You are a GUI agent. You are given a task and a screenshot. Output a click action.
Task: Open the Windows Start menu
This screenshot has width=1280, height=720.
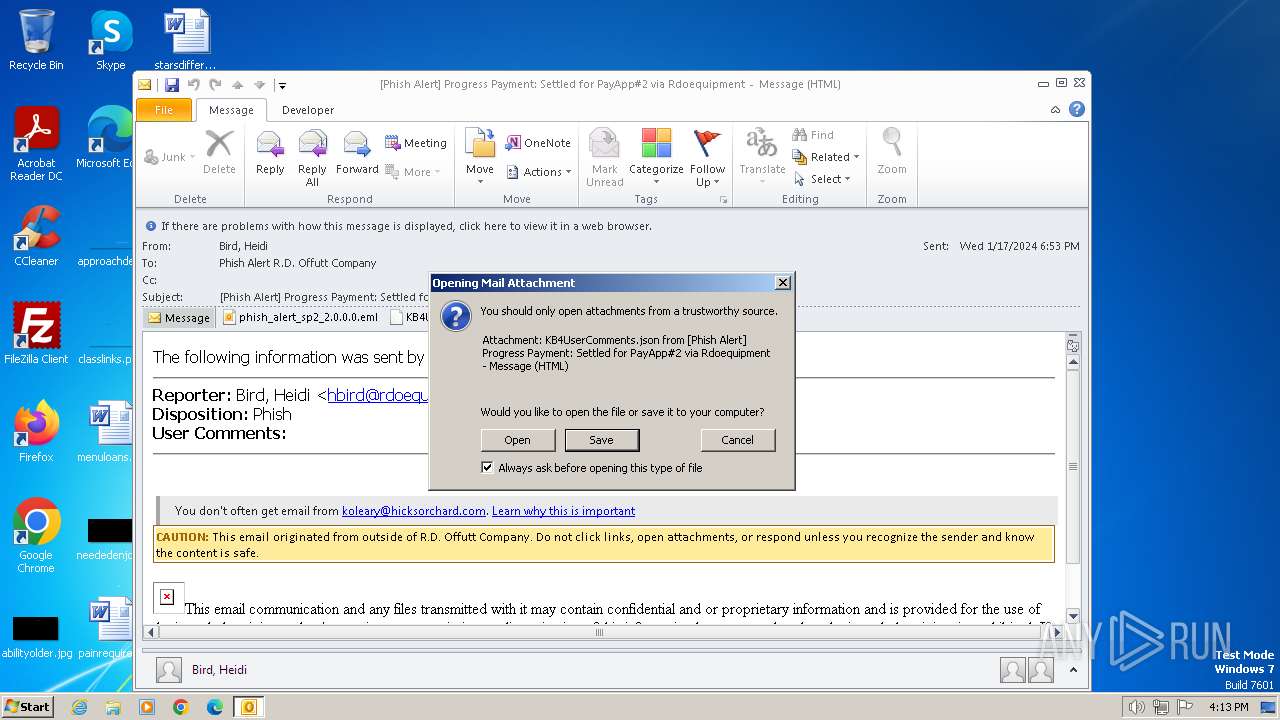pyautogui.click(x=27, y=706)
